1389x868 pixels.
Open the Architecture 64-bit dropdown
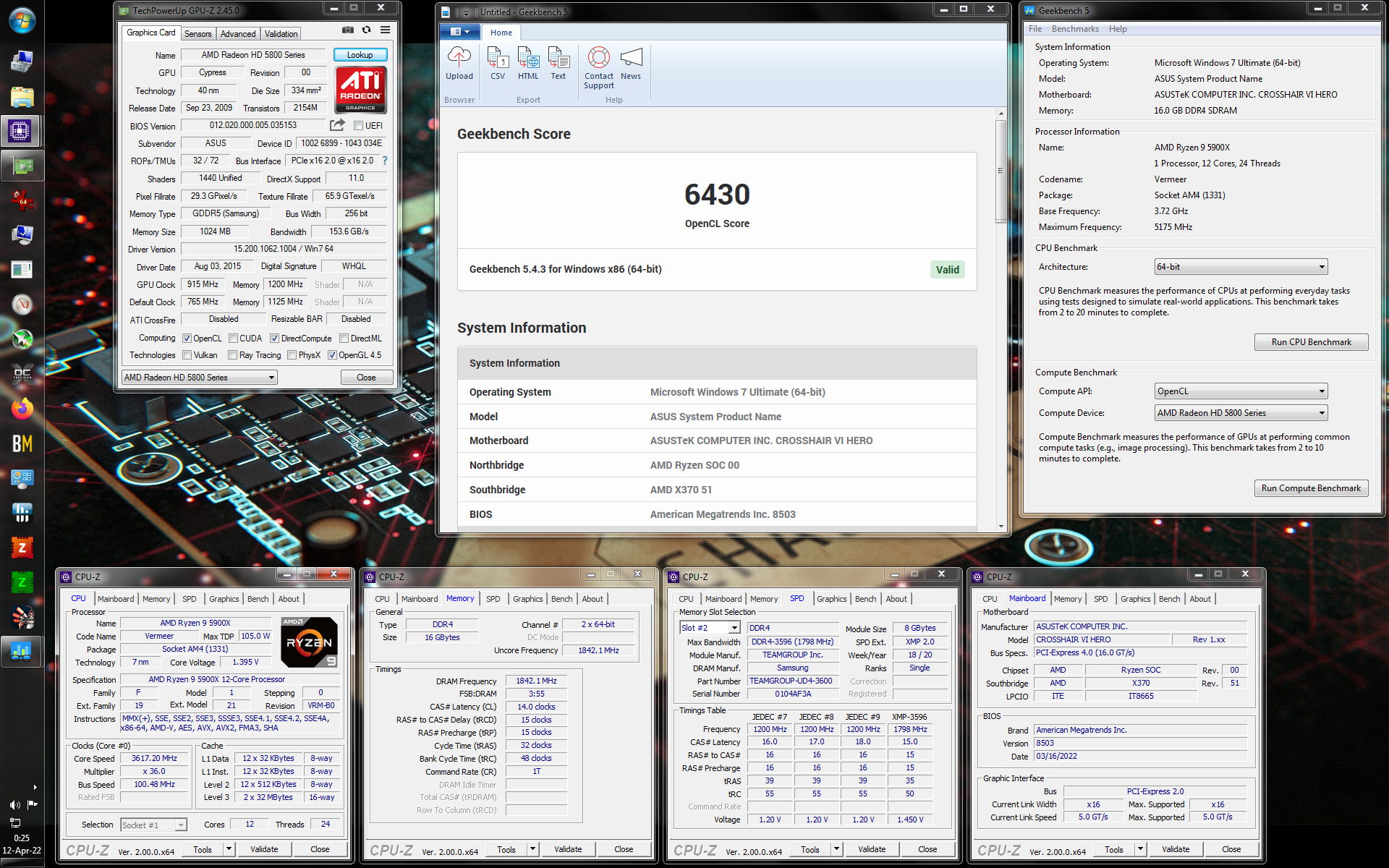point(1241,267)
